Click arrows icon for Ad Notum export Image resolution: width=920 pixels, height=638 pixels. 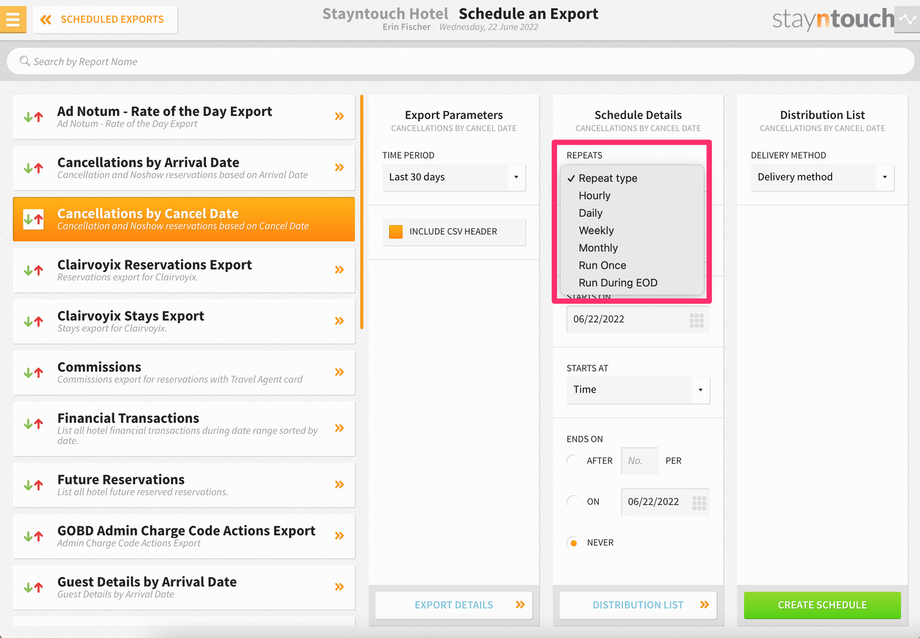[33, 117]
